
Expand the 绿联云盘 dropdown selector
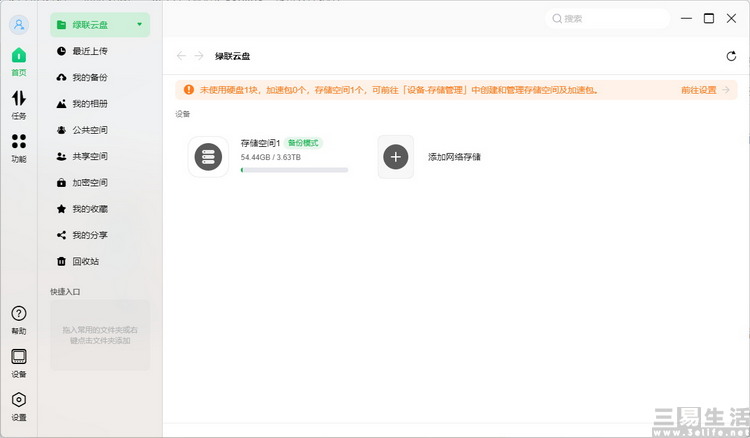tap(100, 24)
